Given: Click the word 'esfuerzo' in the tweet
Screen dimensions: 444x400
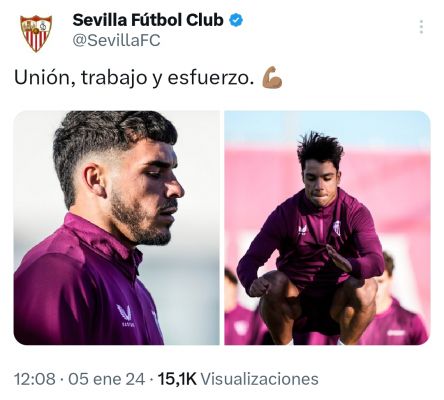Looking at the screenshot, I should click(x=207, y=78).
